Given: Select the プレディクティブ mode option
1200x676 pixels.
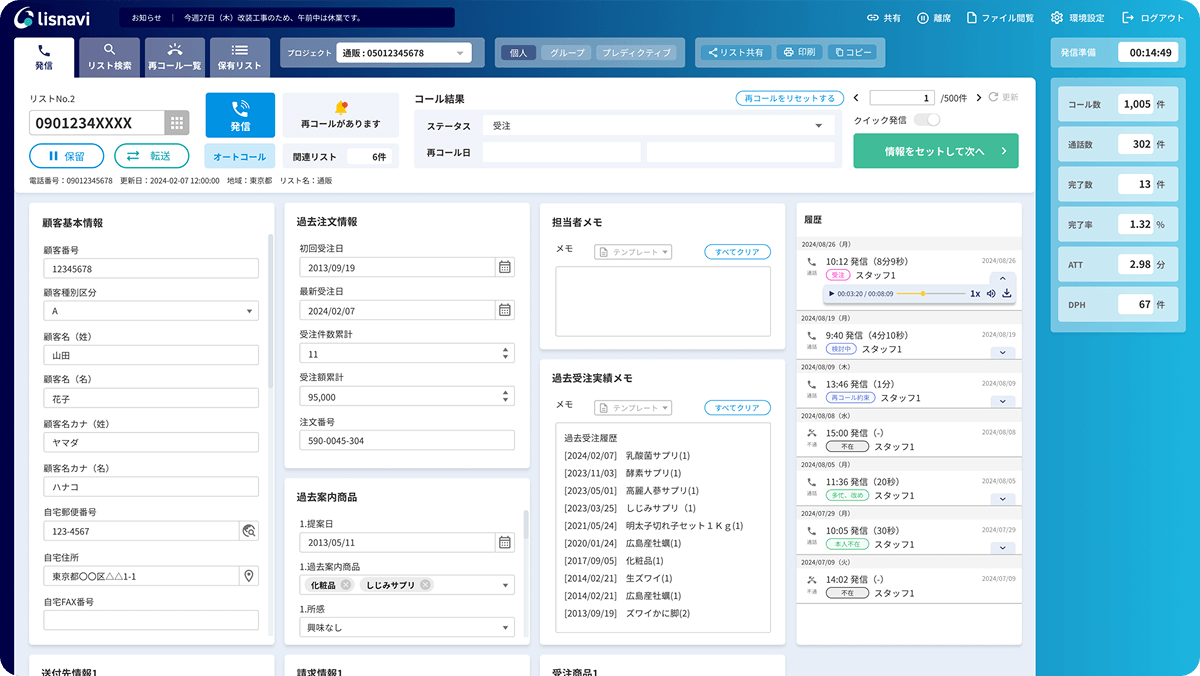Looking at the screenshot, I should click(635, 53).
